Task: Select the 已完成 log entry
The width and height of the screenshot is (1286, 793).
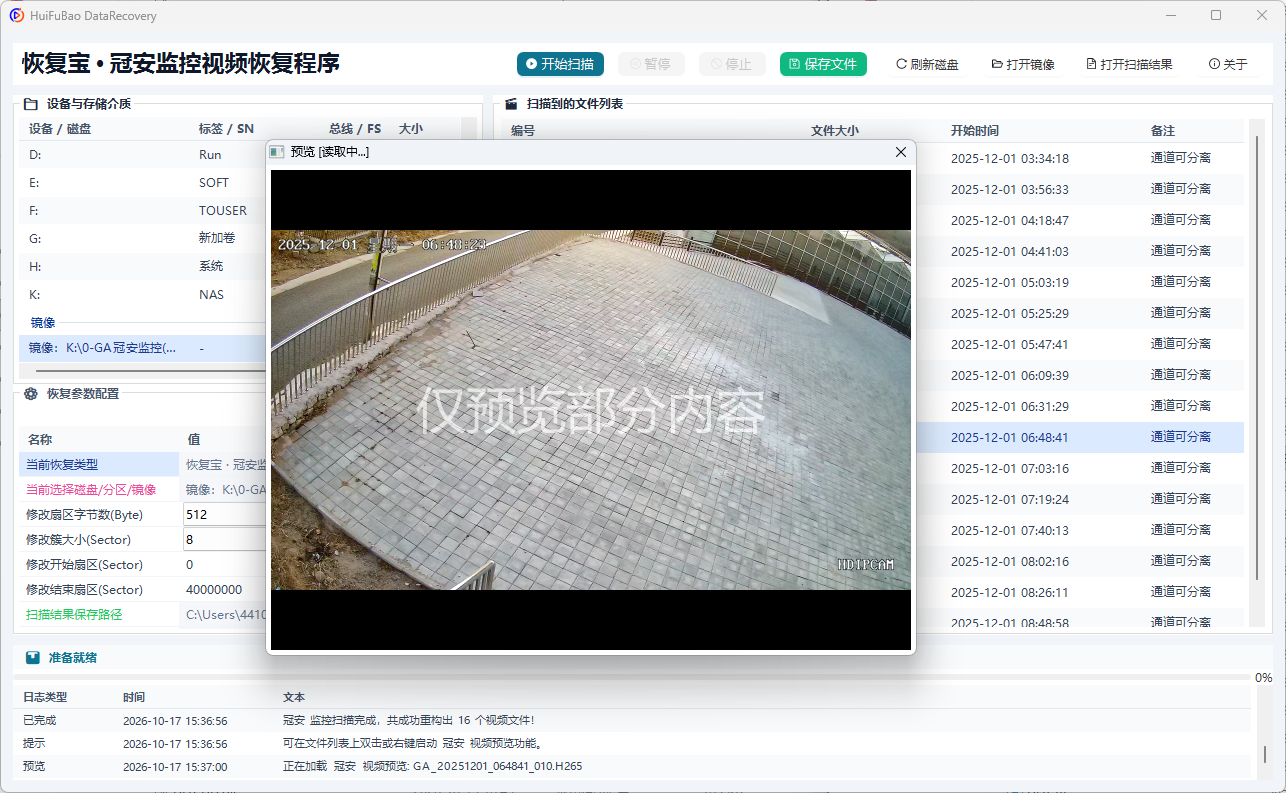Action: pyautogui.click(x=632, y=720)
